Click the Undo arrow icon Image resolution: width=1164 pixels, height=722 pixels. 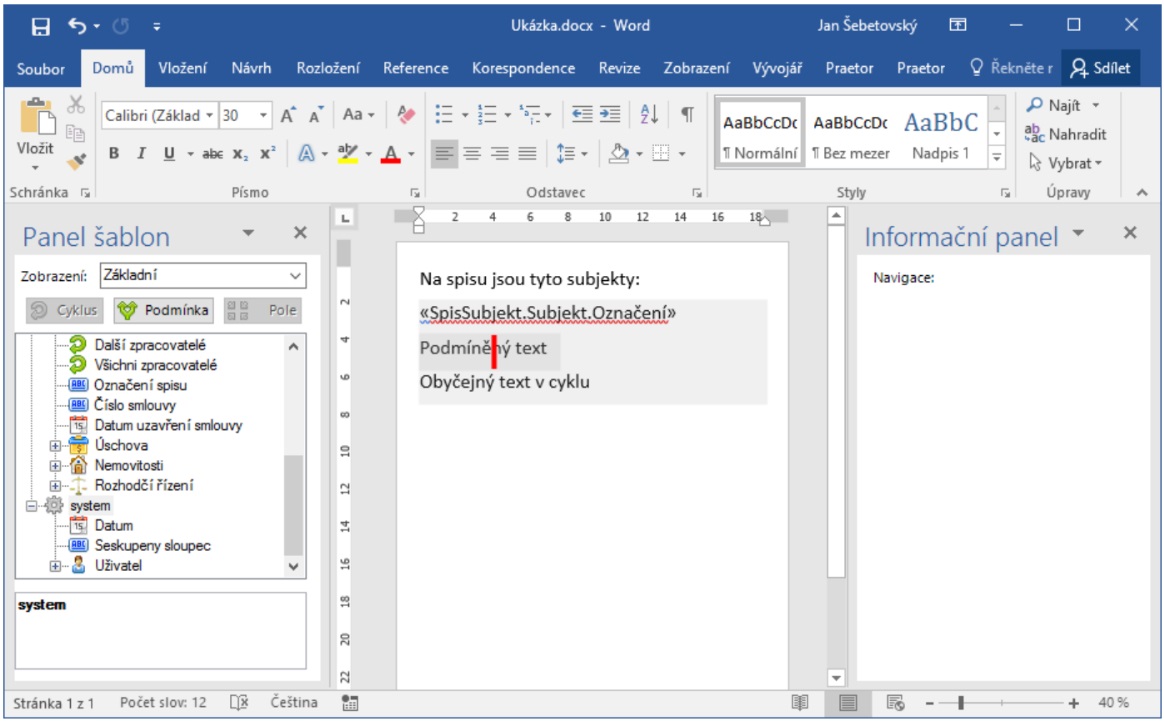79,27
